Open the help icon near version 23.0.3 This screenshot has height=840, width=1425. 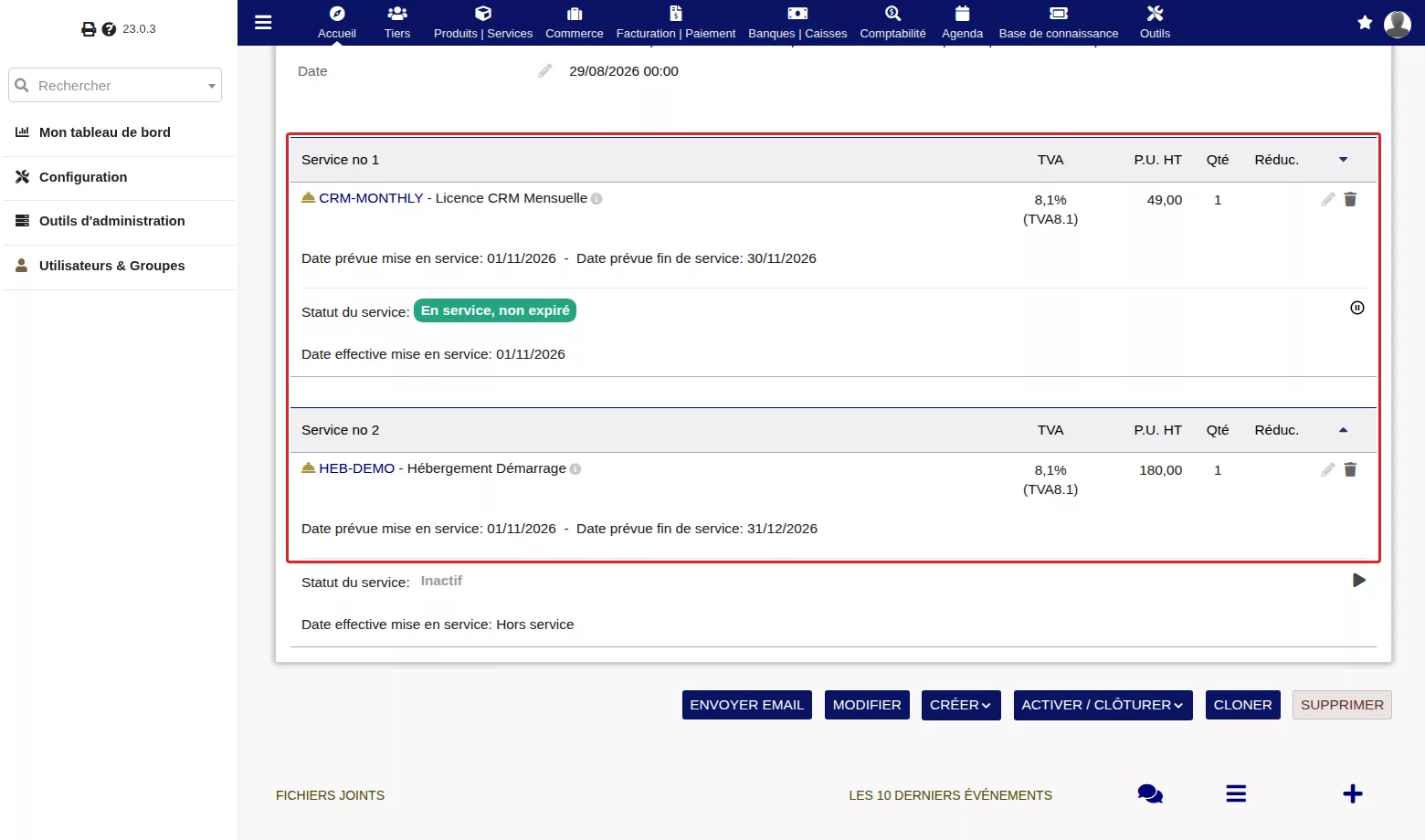click(x=109, y=29)
